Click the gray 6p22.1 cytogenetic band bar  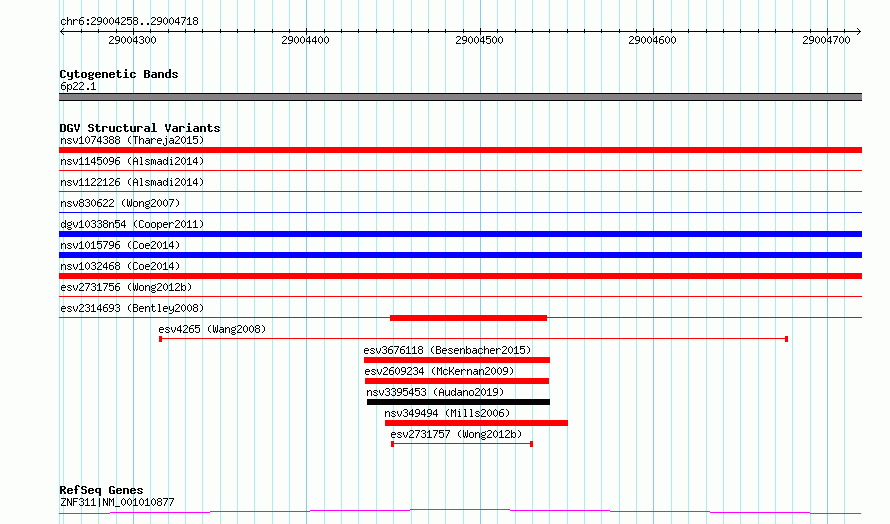click(x=460, y=97)
